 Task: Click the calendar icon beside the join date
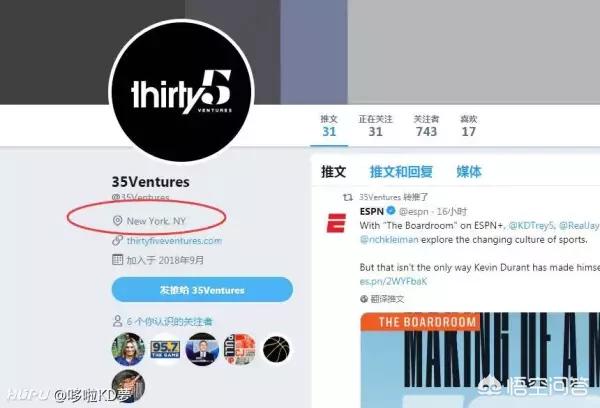pyautogui.click(x=117, y=260)
